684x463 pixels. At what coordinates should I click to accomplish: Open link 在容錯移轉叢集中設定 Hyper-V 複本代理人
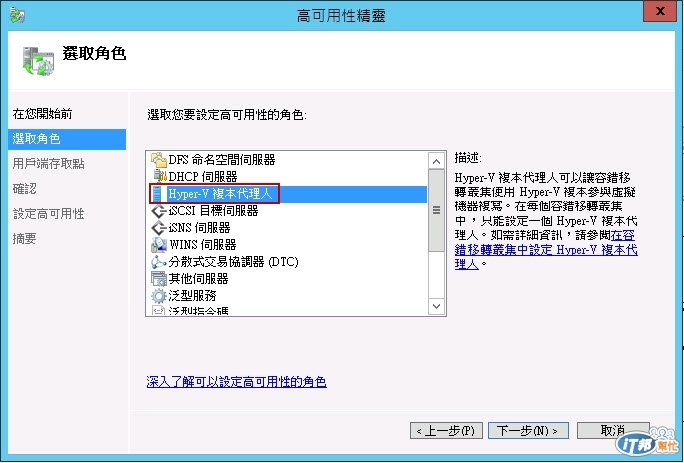(x=546, y=250)
